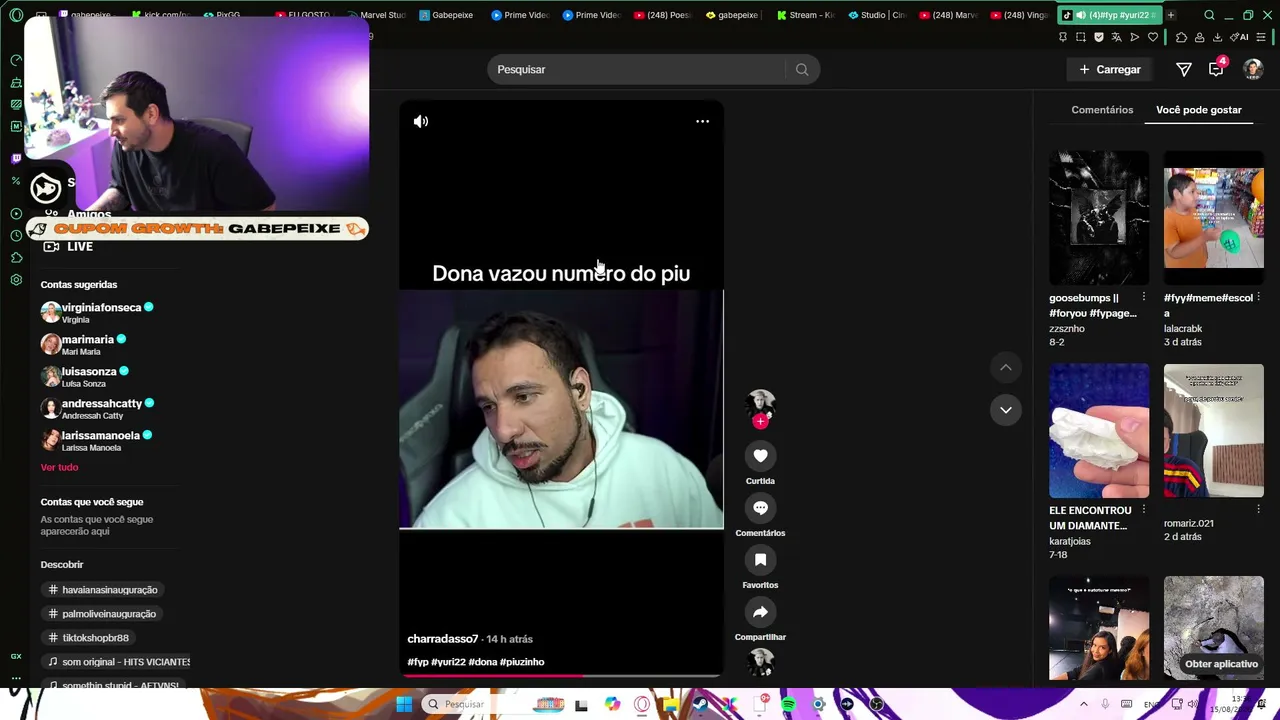Open the spinning sound disc of the video
Screen dimensions: 1280x720
(x=761, y=662)
